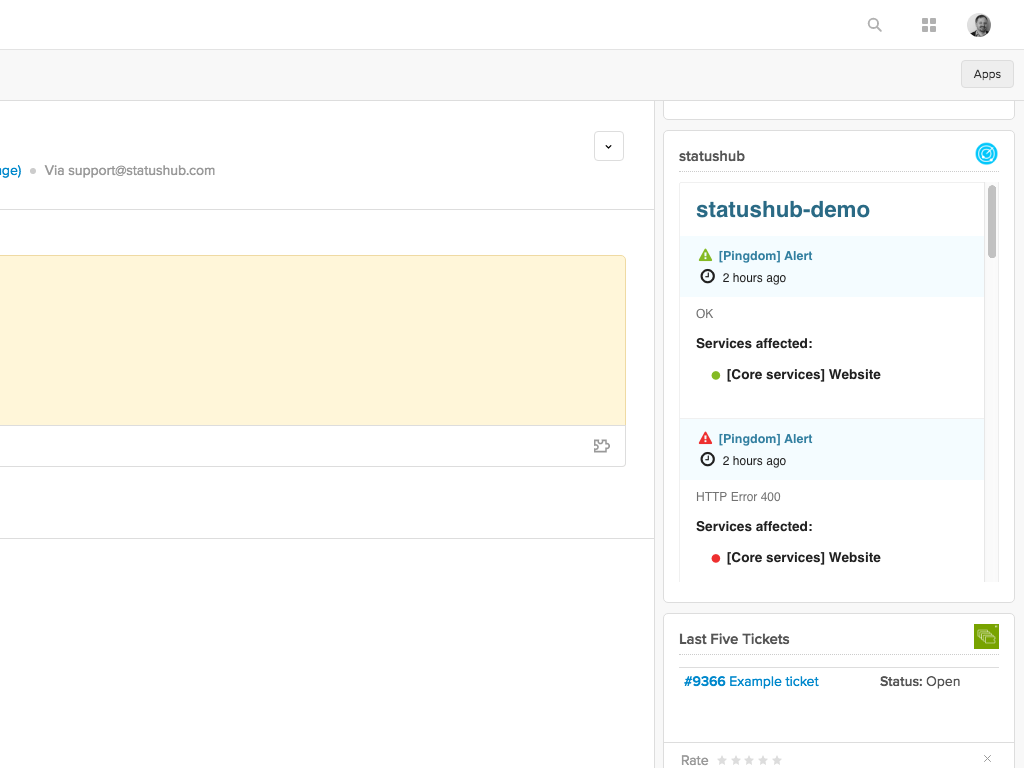Screen dimensions: 1024x768
Task: Click the Last Five Tickets app icon
Action: (x=986, y=636)
